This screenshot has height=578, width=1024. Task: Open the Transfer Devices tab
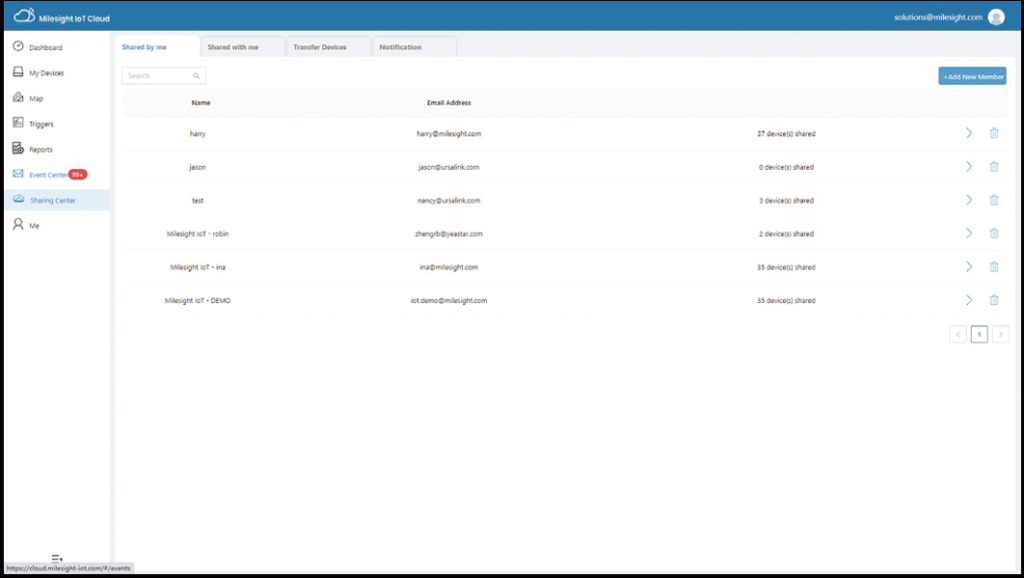[328, 47]
